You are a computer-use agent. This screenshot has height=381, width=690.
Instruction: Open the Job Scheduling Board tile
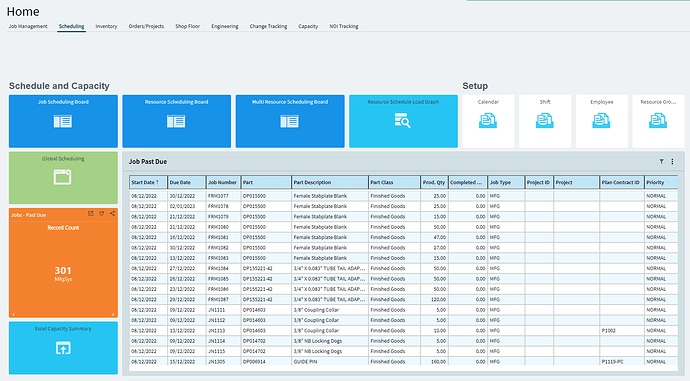63,121
